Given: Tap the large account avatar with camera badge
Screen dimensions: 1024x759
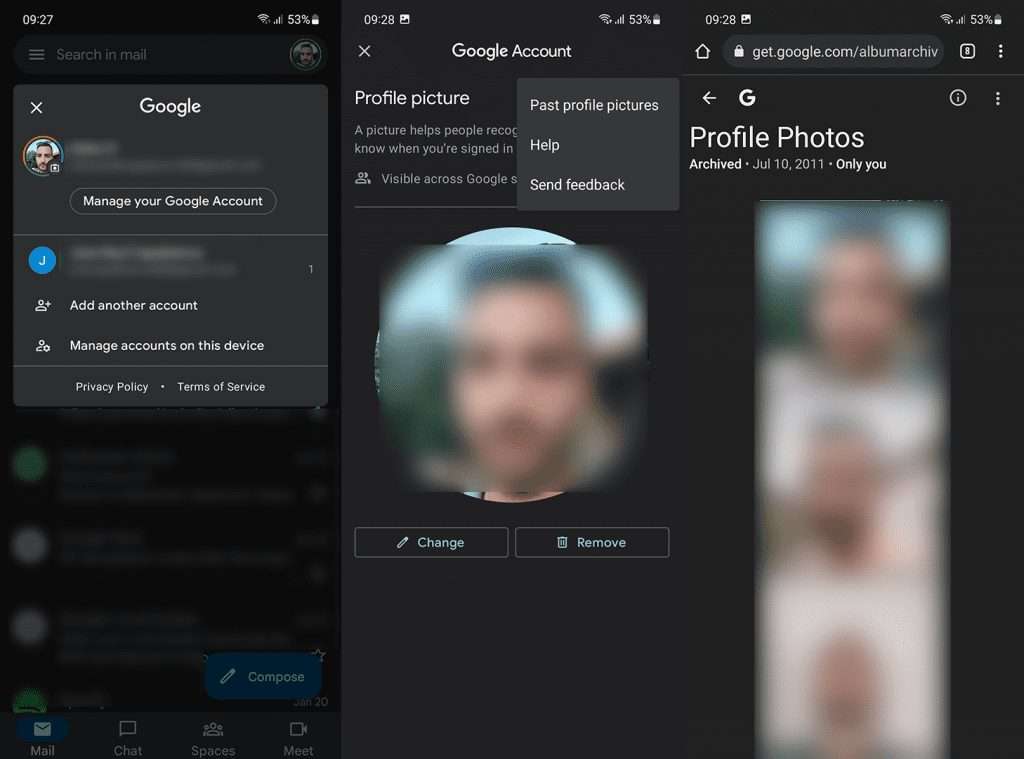Looking at the screenshot, I should point(43,155).
